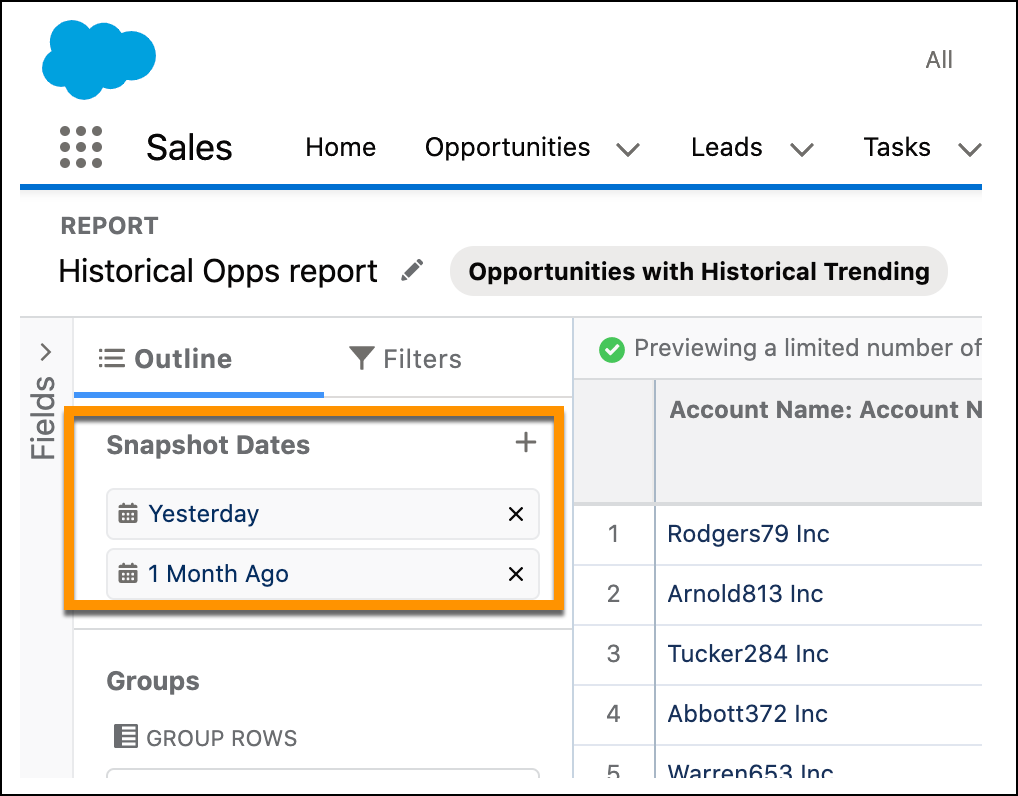
Task: Click the Groups section heading
Action: tap(153, 680)
